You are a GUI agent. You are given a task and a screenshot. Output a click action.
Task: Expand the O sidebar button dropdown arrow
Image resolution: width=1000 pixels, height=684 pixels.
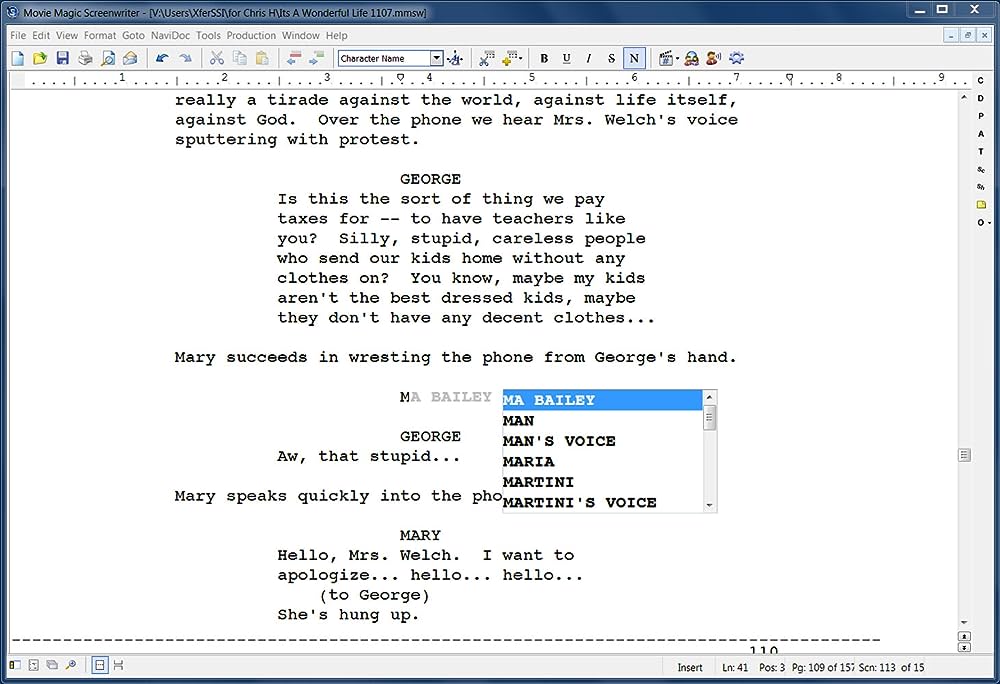[989, 222]
